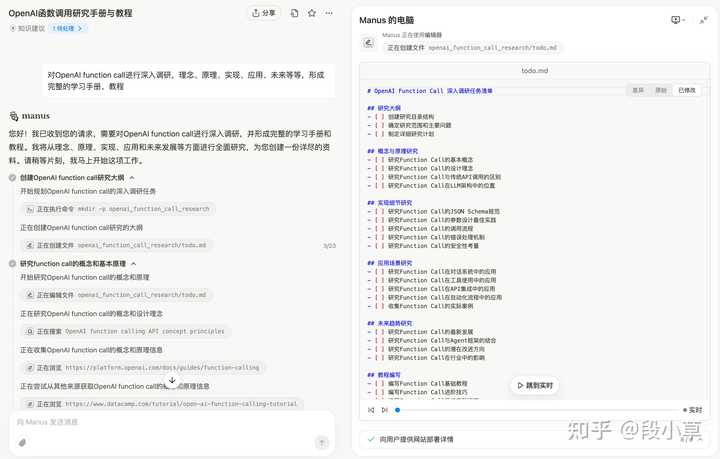Click checkbox beside 研究Function Call的最新发展
This screenshot has height=459, width=720.
point(379,332)
